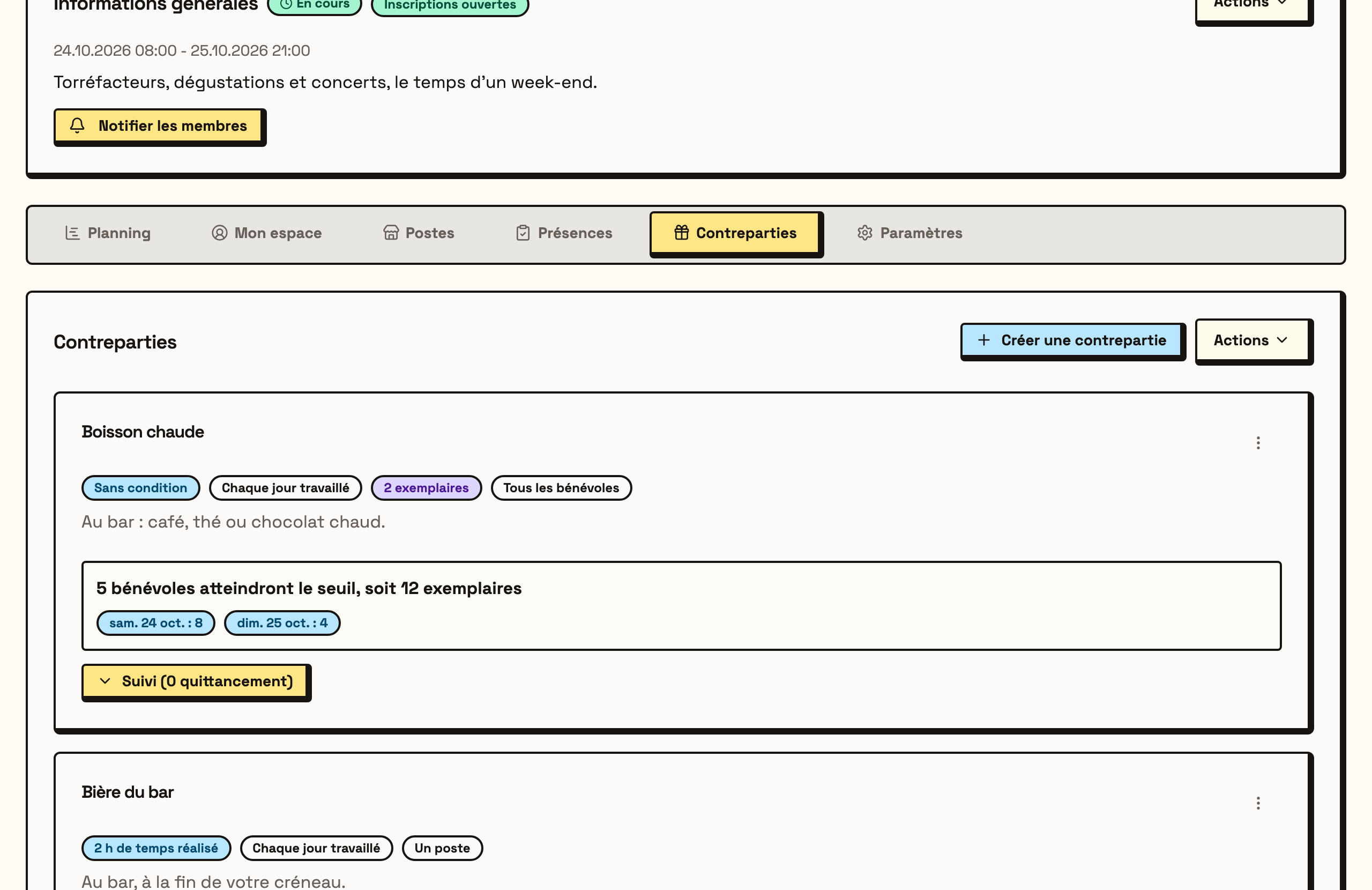The width and height of the screenshot is (1372, 890).
Task: Click the Présences clipboard icon
Action: (523, 233)
